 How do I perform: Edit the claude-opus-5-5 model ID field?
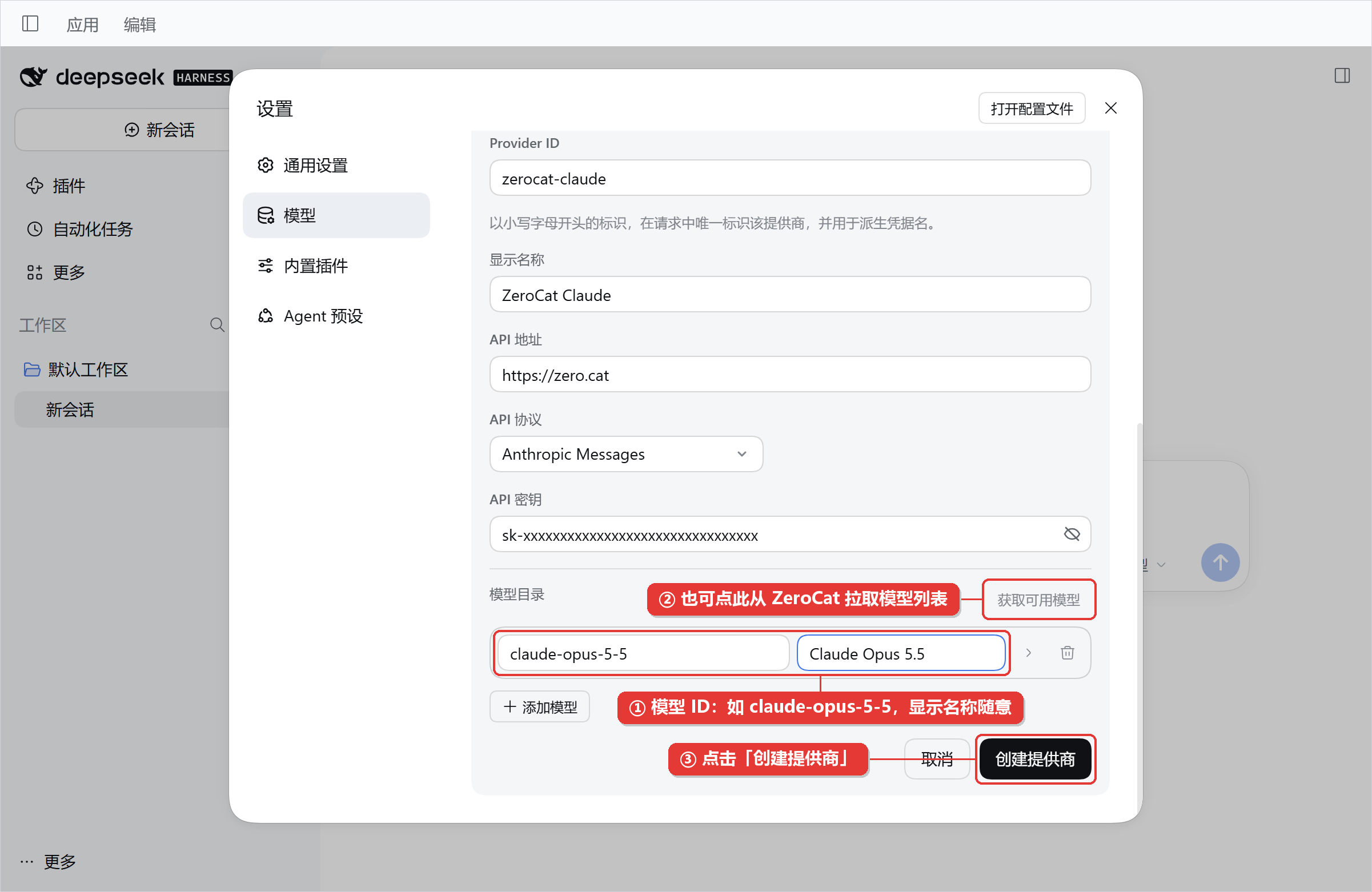pos(643,653)
